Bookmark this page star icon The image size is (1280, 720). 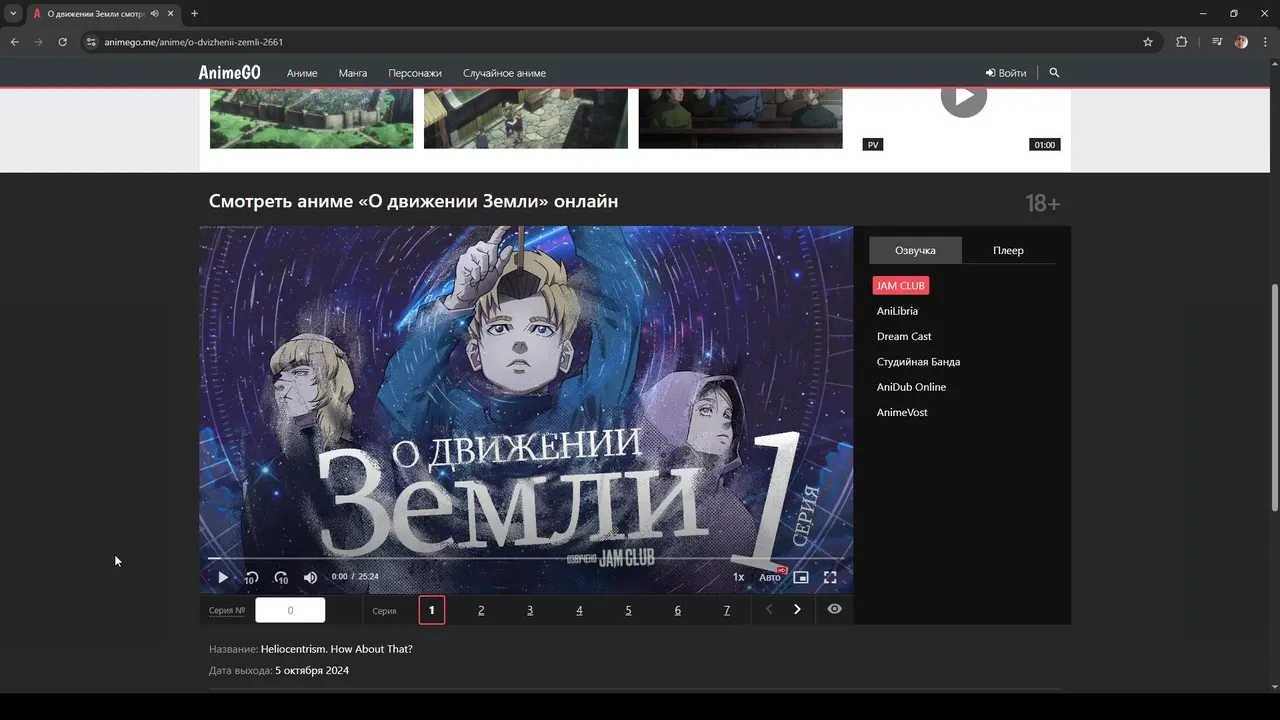point(1148,42)
